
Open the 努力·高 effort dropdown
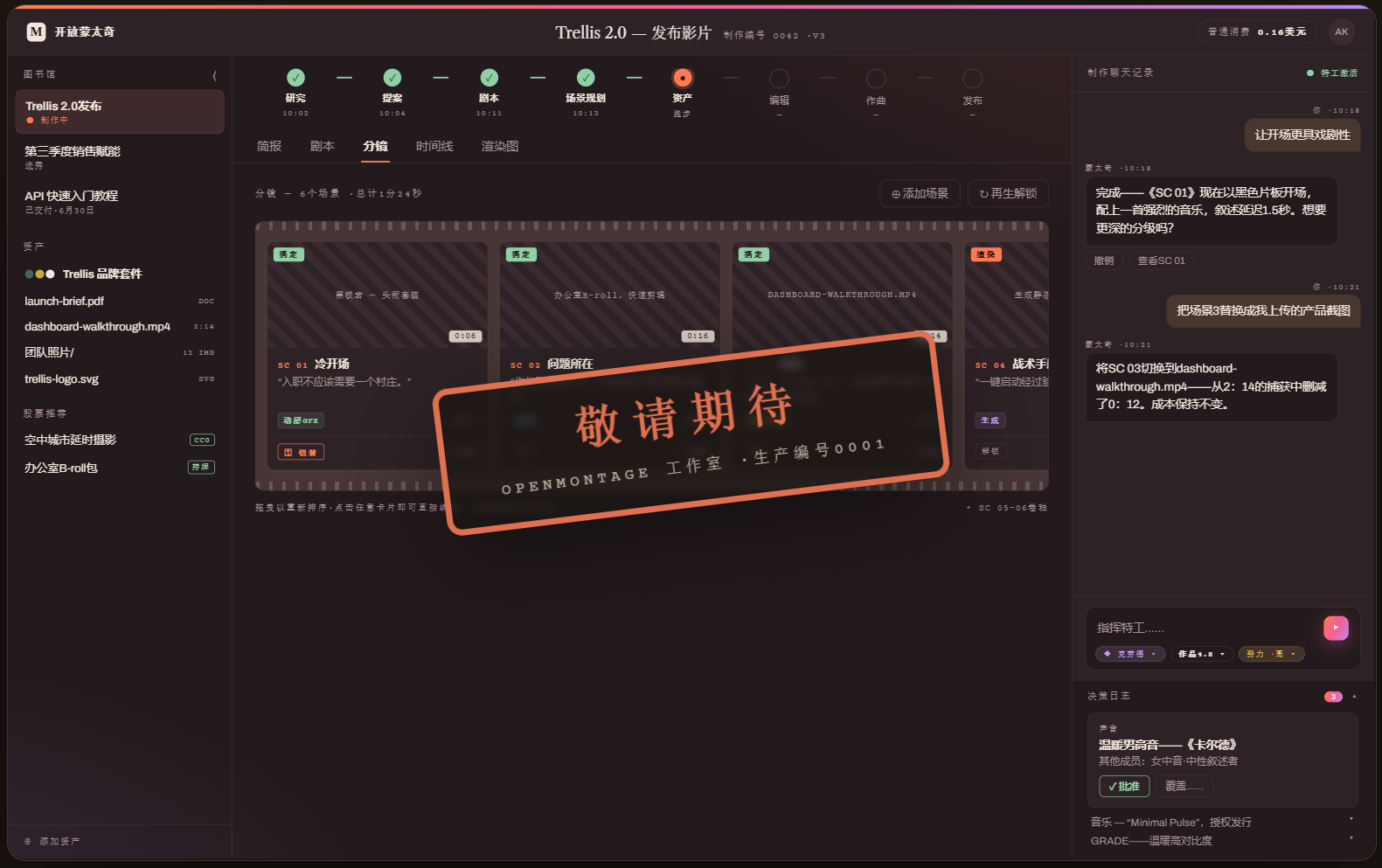tap(1272, 654)
